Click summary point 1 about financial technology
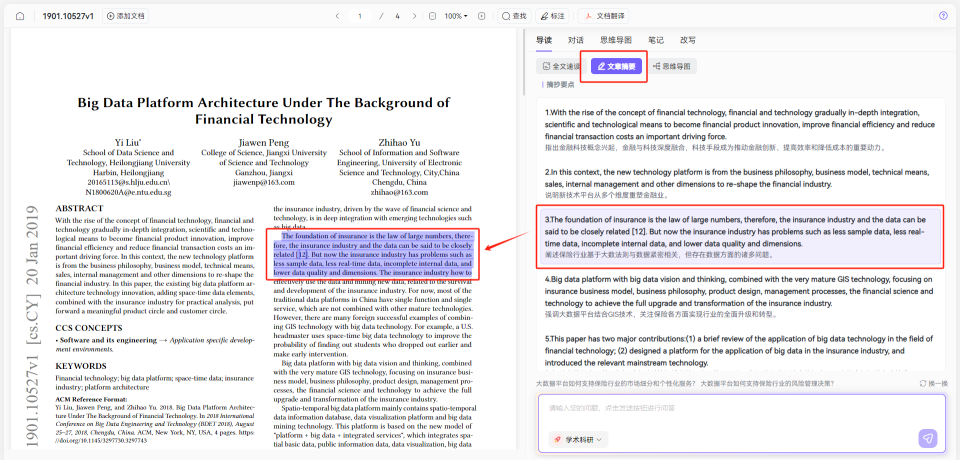 tap(740, 130)
